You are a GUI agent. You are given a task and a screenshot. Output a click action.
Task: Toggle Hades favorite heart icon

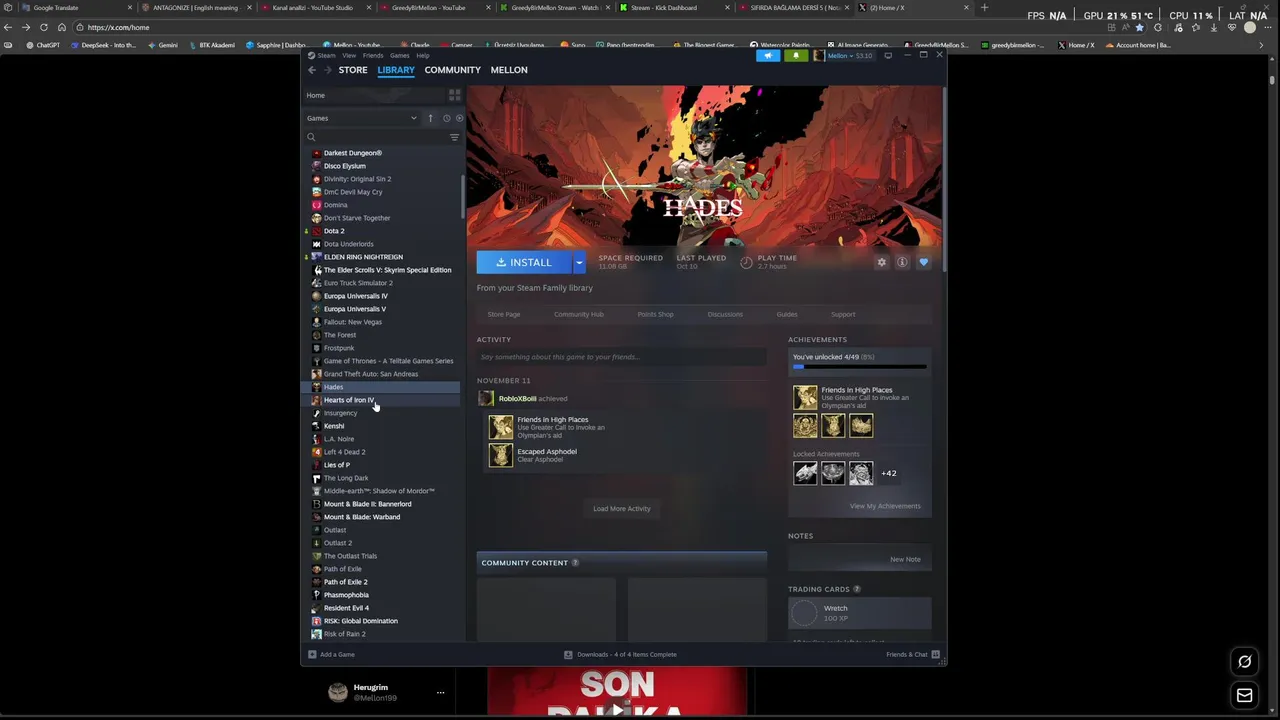coord(923,262)
